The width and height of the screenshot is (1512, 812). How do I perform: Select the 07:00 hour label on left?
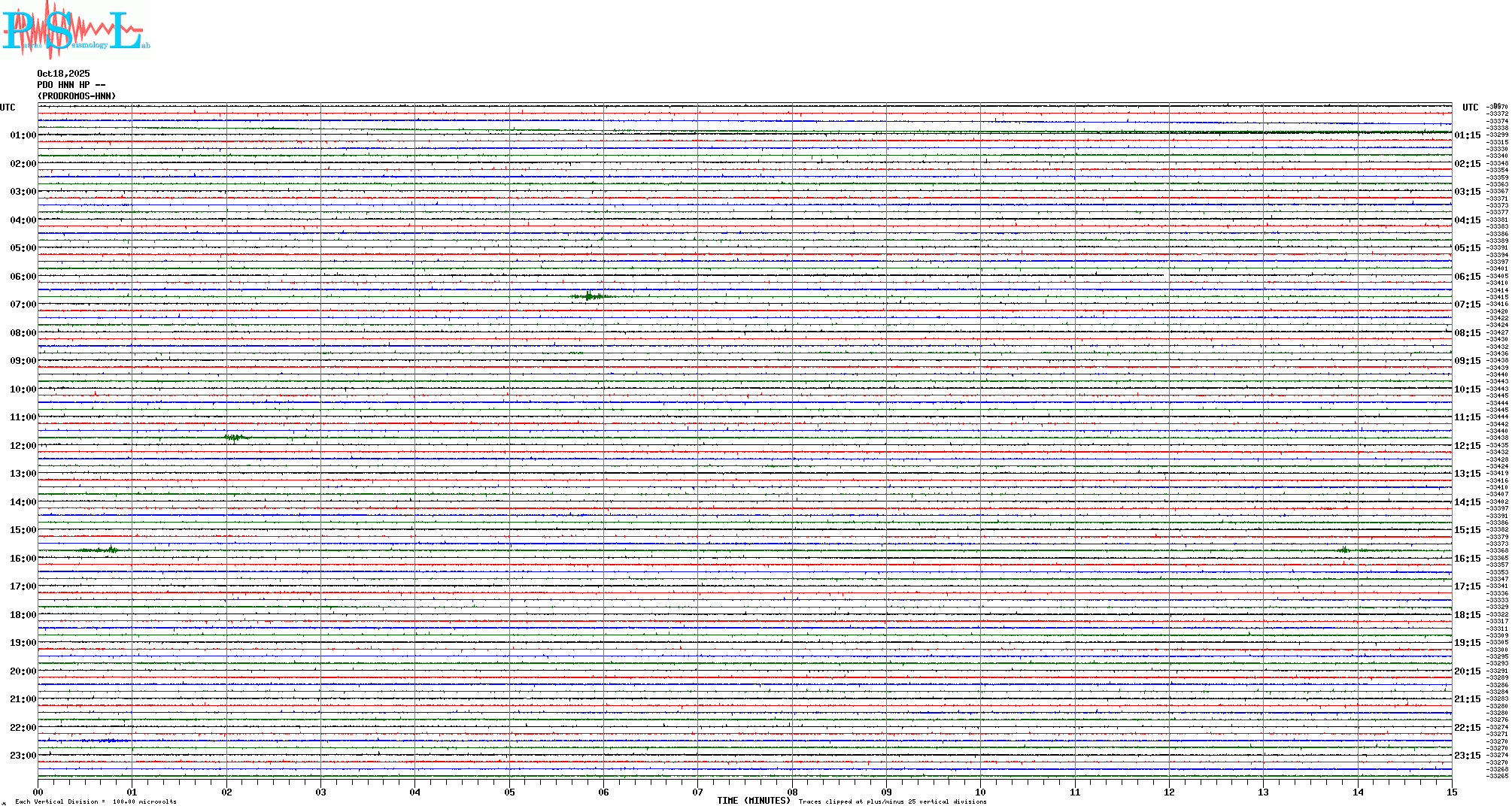coord(23,304)
